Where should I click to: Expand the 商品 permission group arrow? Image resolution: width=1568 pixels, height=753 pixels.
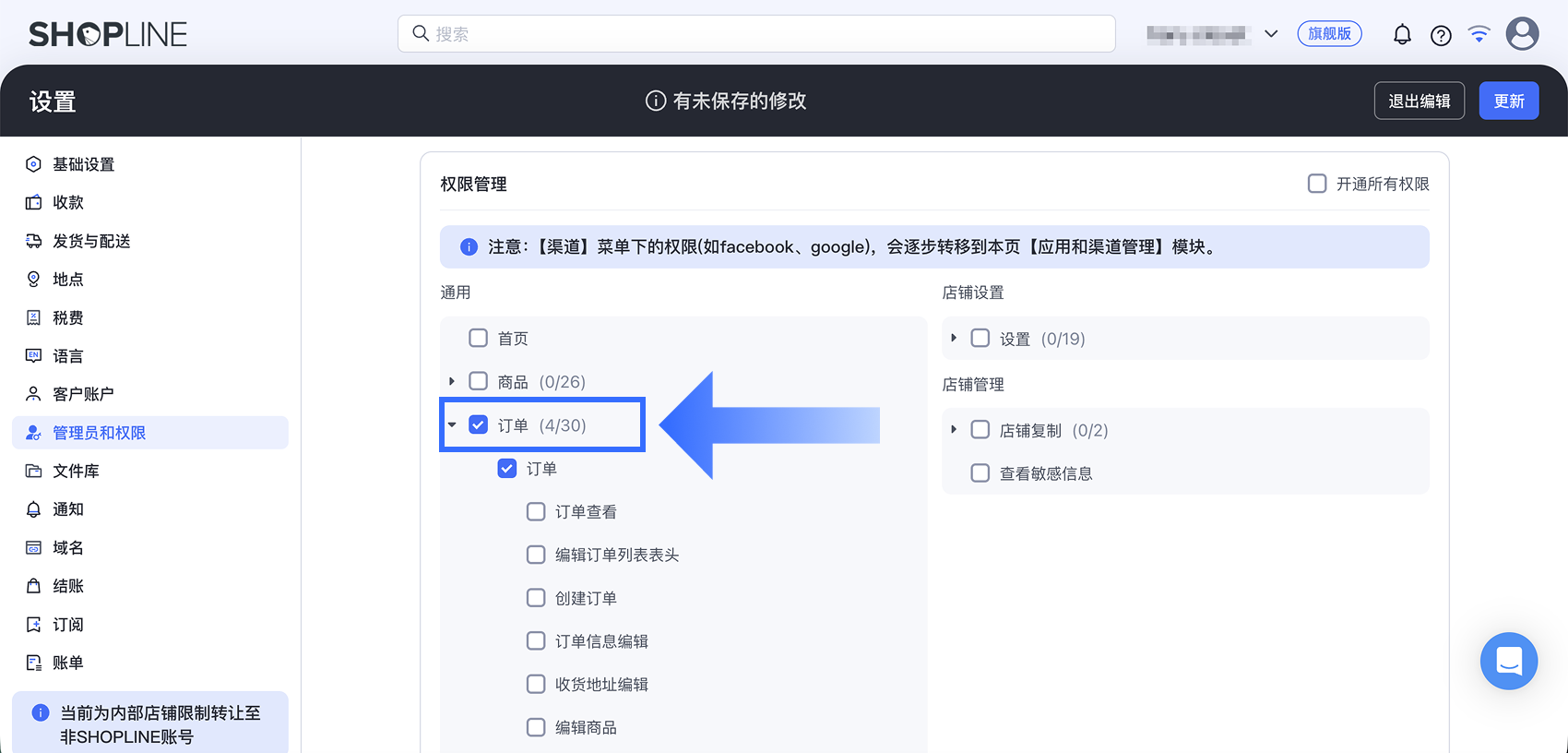point(452,381)
